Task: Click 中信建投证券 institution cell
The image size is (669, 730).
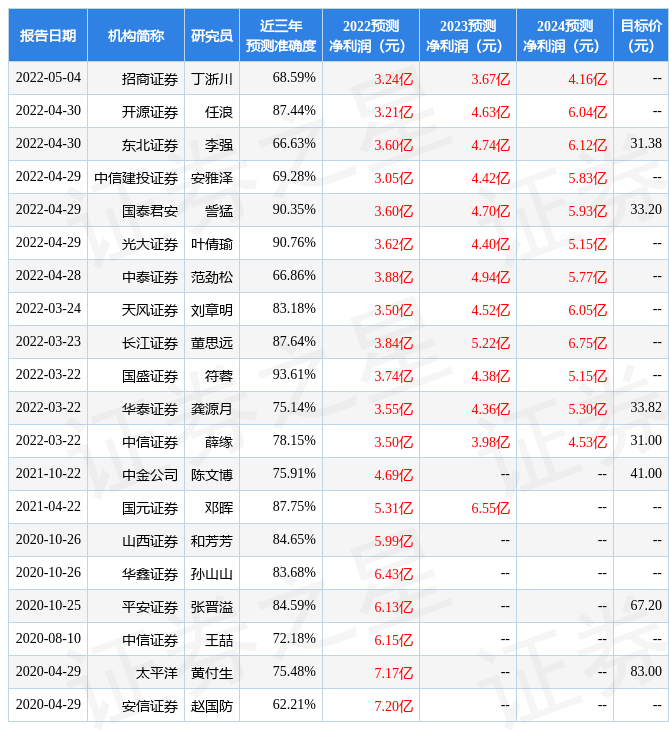Action: click(x=136, y=178)
